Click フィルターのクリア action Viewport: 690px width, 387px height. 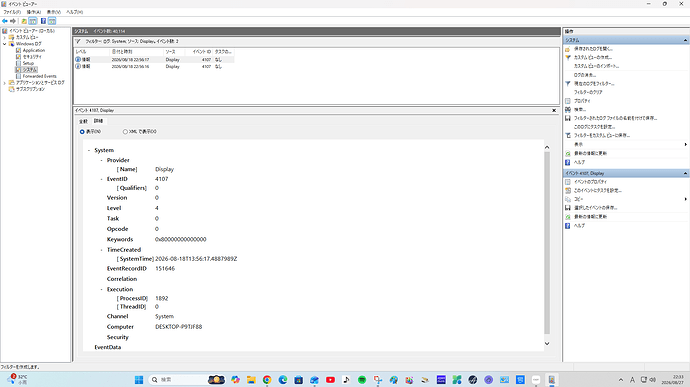(x=588, y=92)
